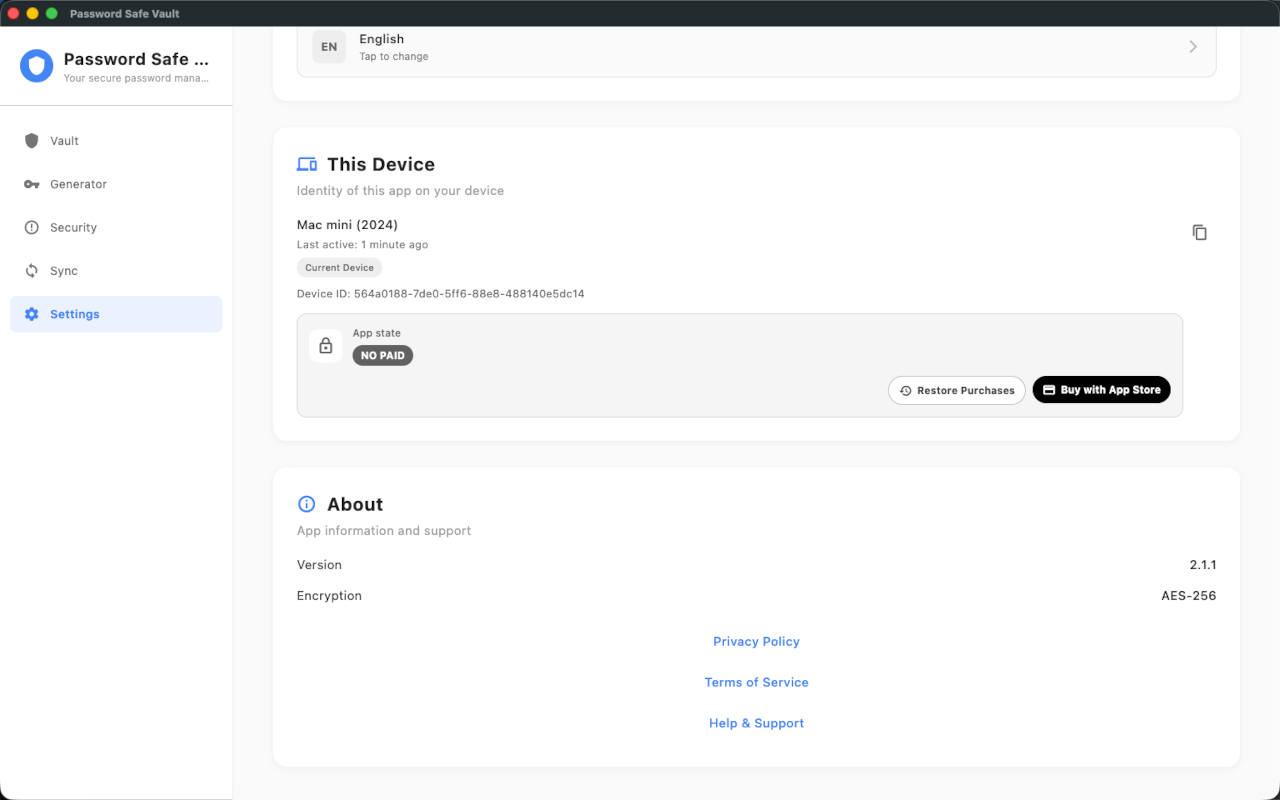Click the About info circle icon

307,504
